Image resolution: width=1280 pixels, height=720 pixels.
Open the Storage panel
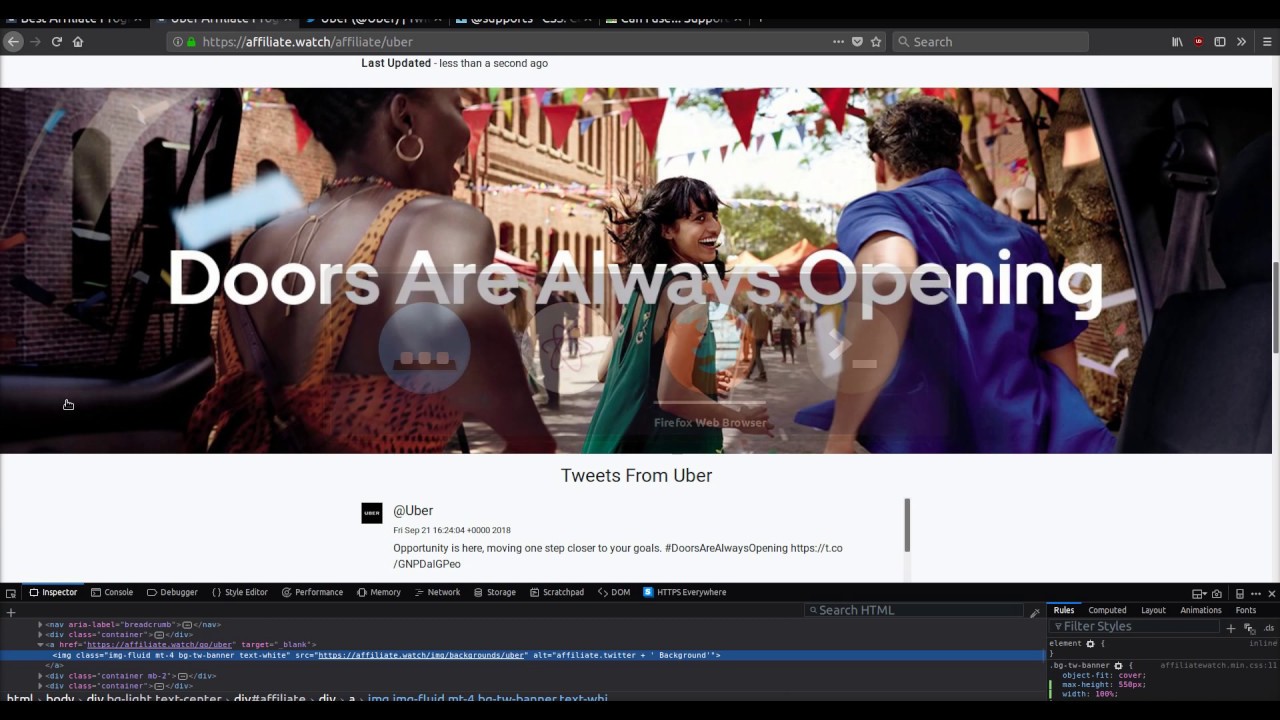click(x=494, y=593)
